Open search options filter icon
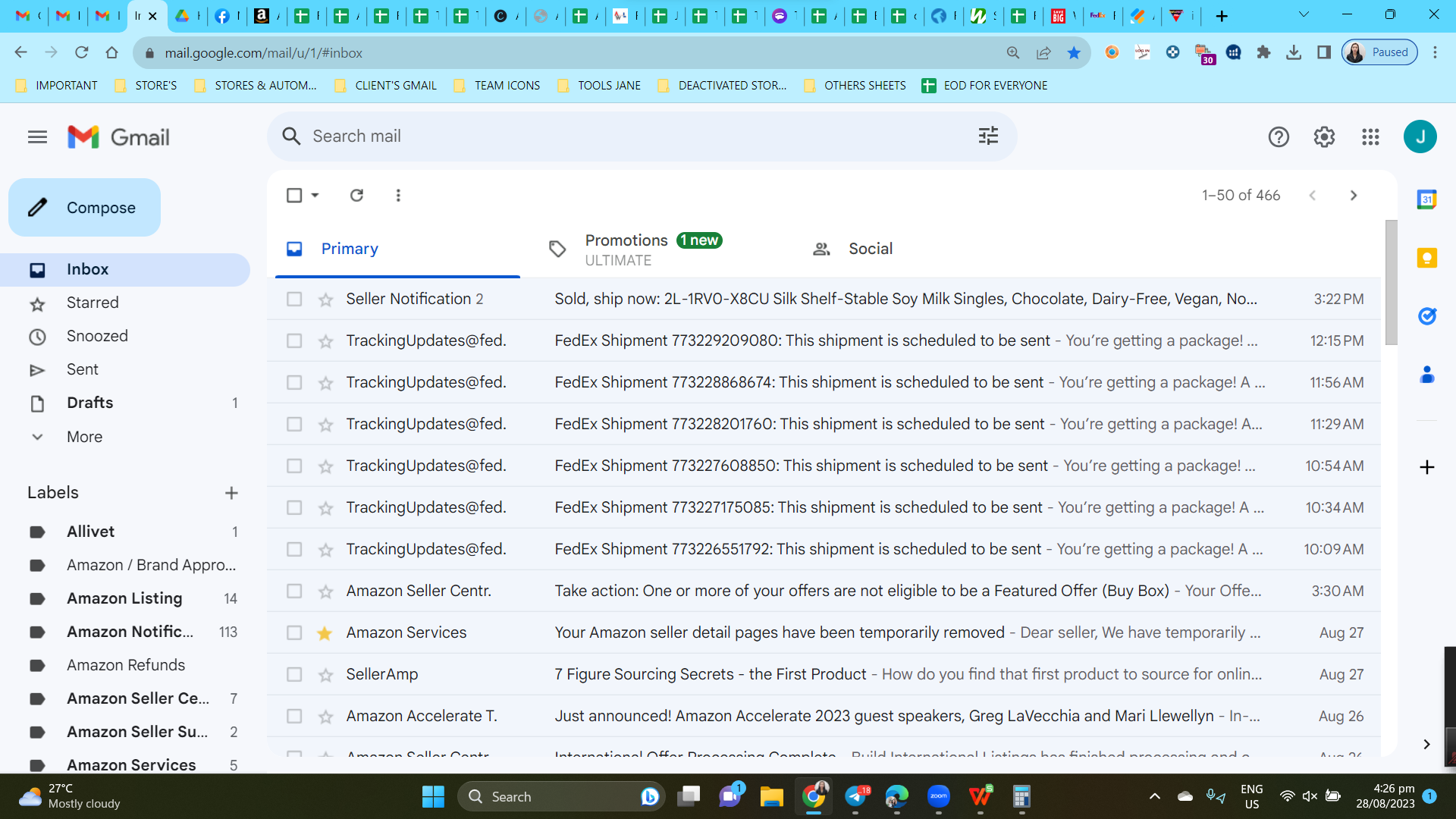Viewport: 1456px width, 819px height. tap(988, 136)
